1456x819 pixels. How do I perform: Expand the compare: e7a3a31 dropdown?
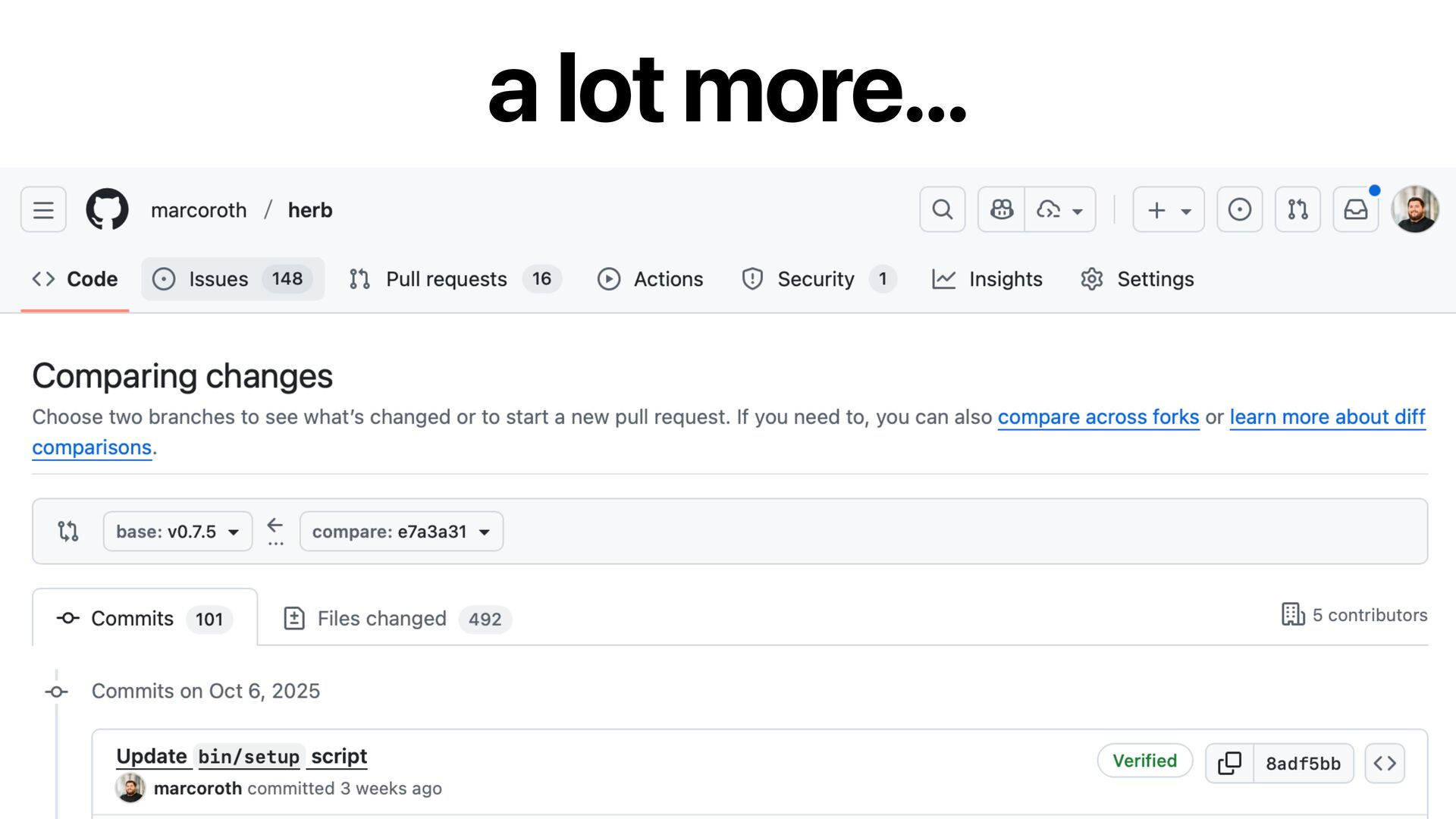click(401, 532)
